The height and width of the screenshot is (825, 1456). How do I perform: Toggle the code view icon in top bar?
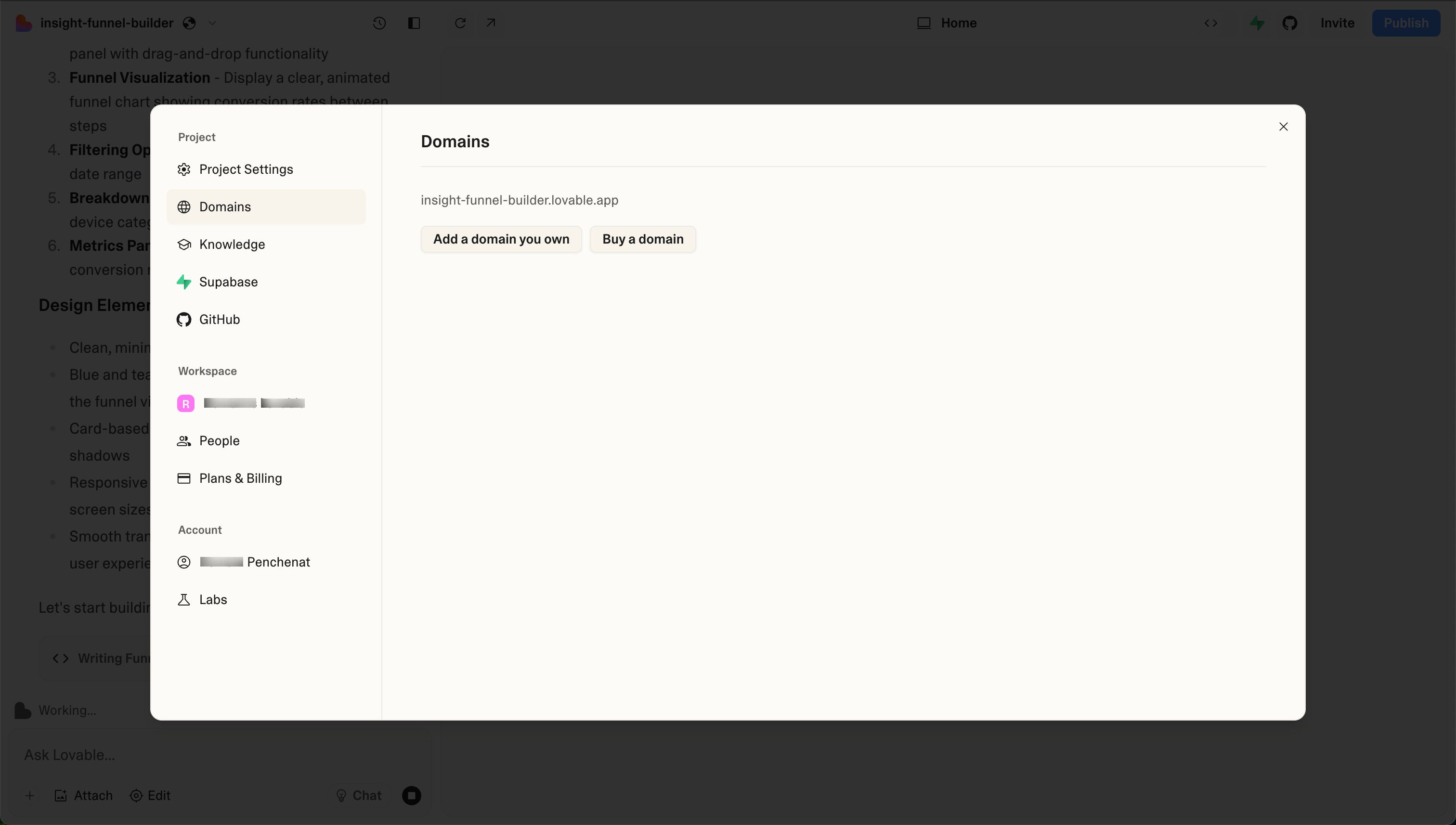point(1210,23)
